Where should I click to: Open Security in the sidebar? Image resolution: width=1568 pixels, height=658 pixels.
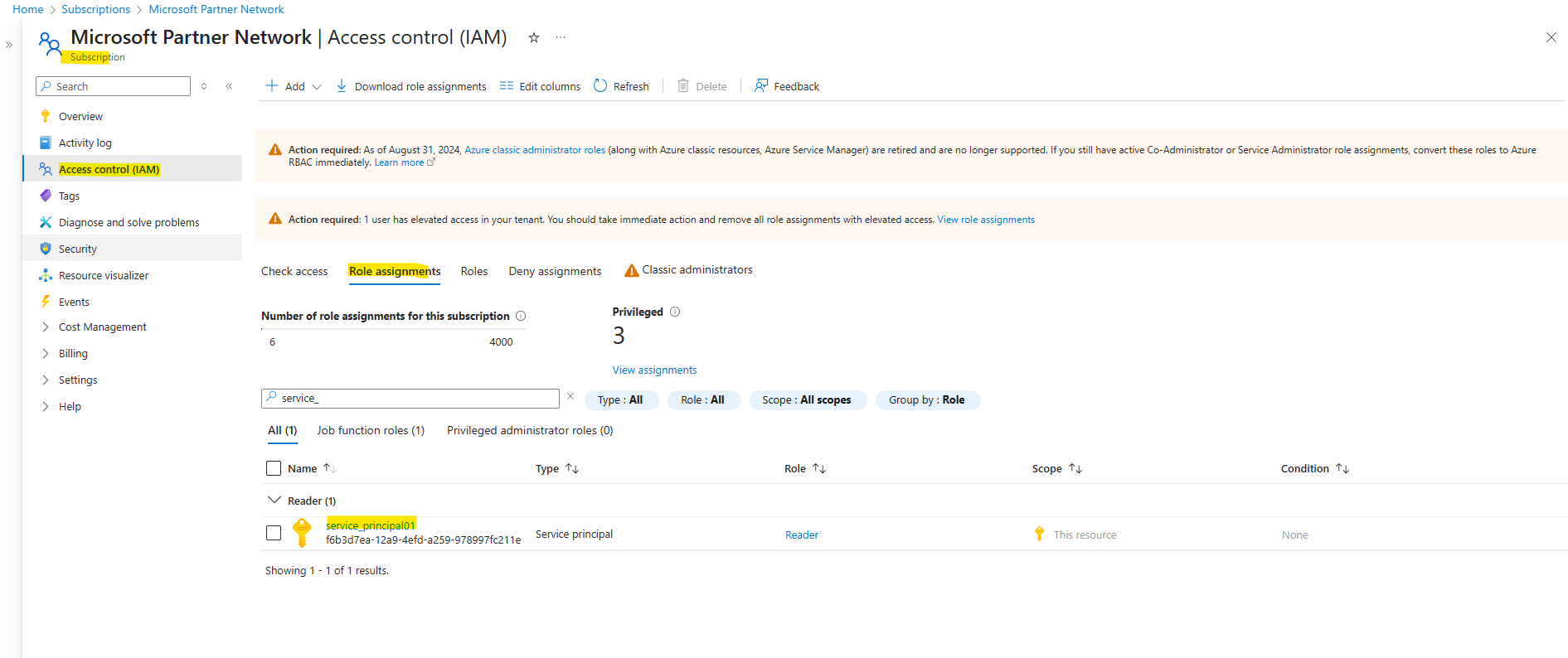coord(78,249)
